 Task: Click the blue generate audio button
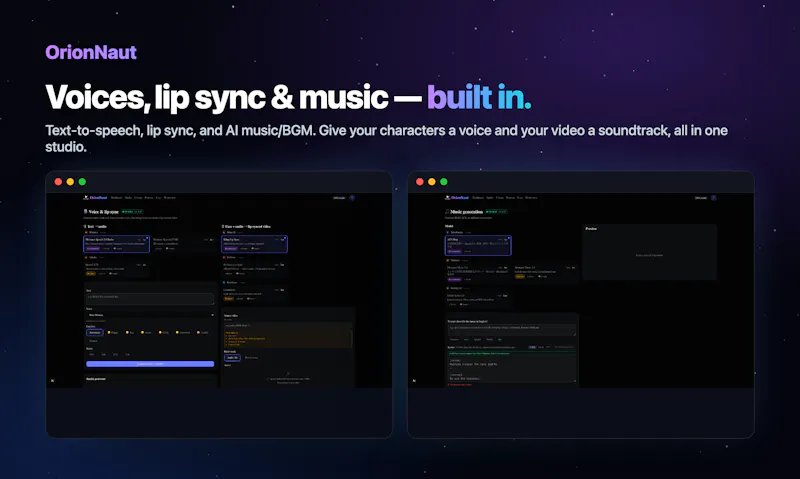pos(150,364)
